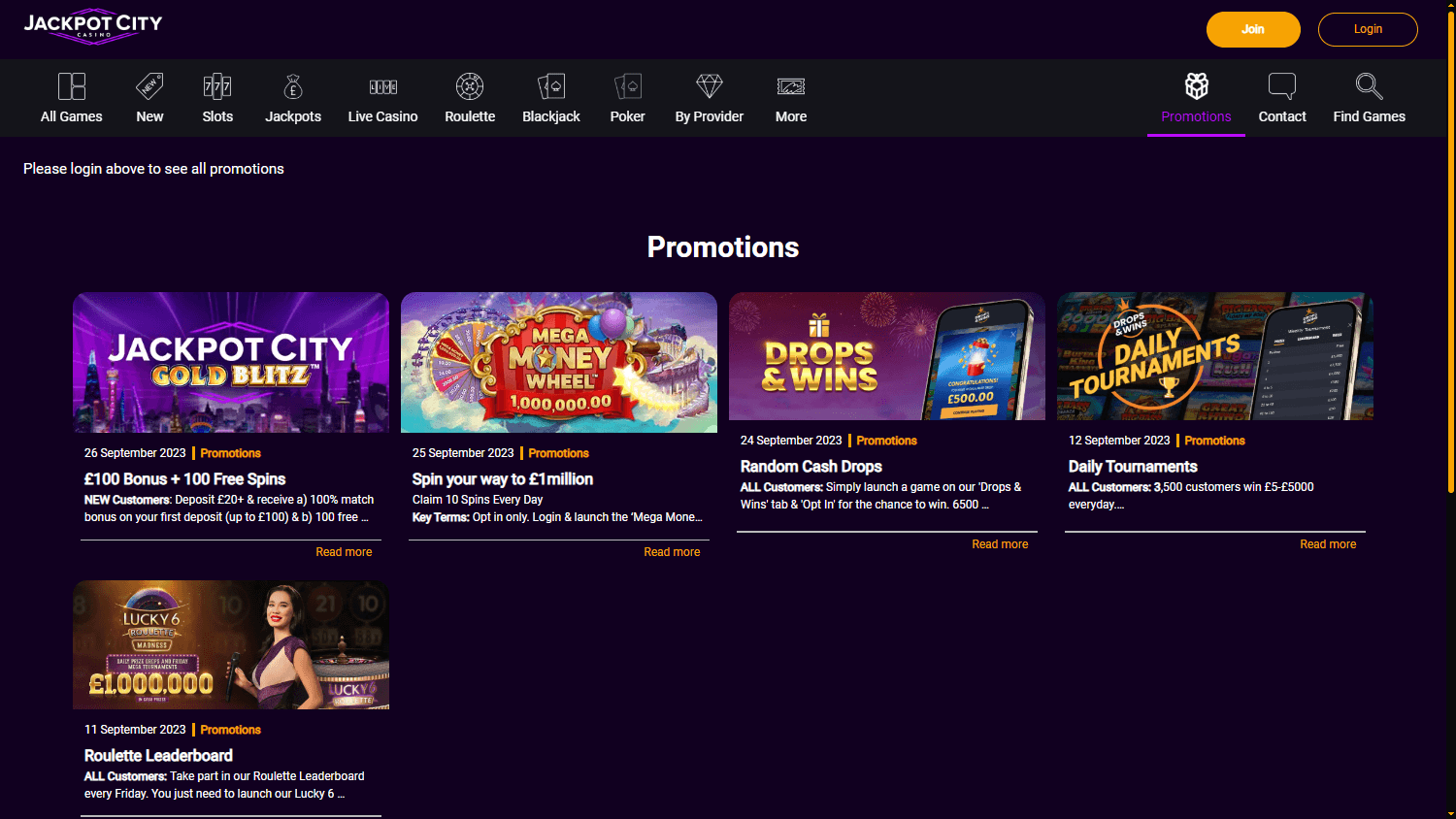Click the 26 September 2023 date

point(135,453)
